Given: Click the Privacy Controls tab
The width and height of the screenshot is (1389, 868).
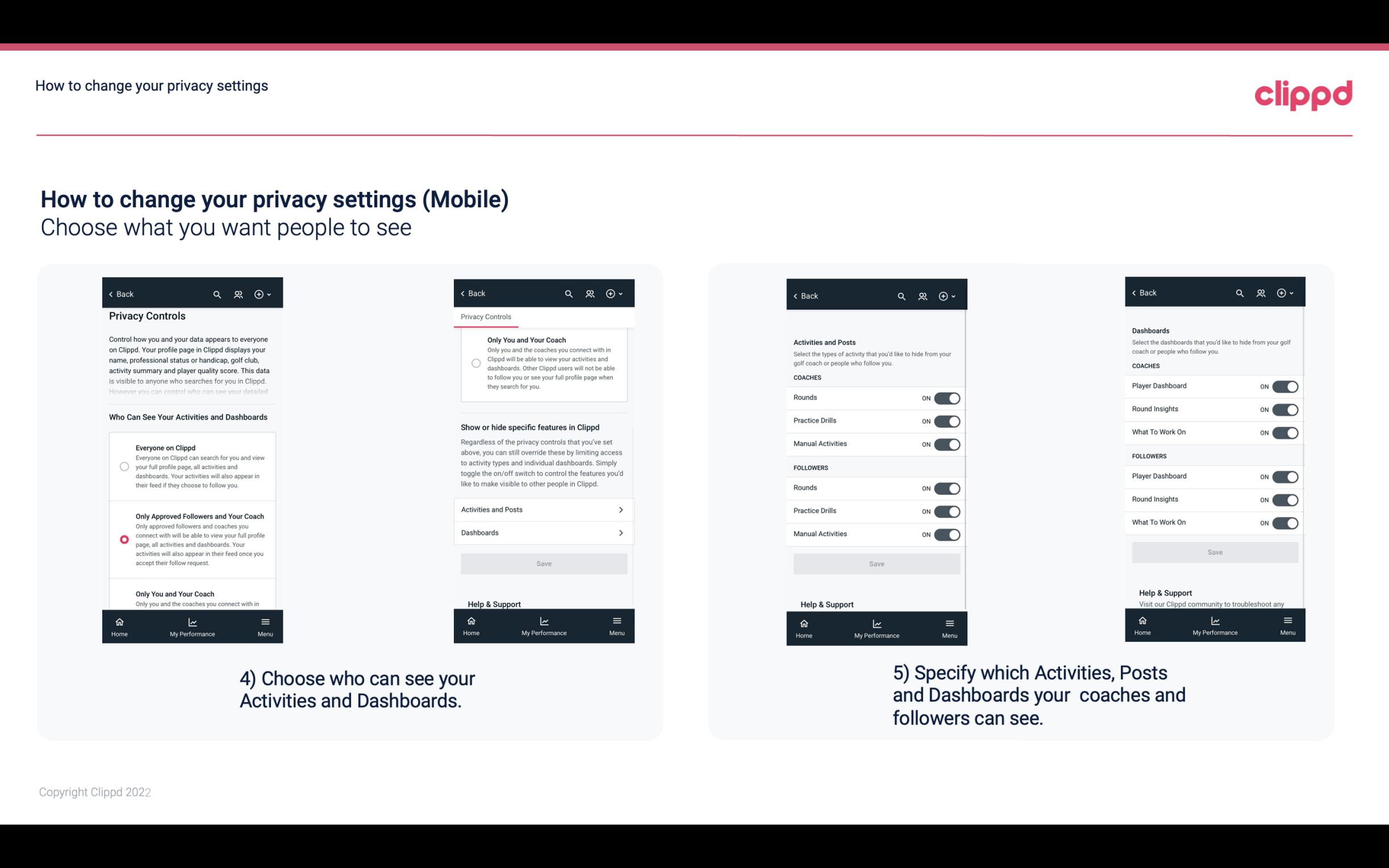Looking at the screenshot, I should click(485, 317).
